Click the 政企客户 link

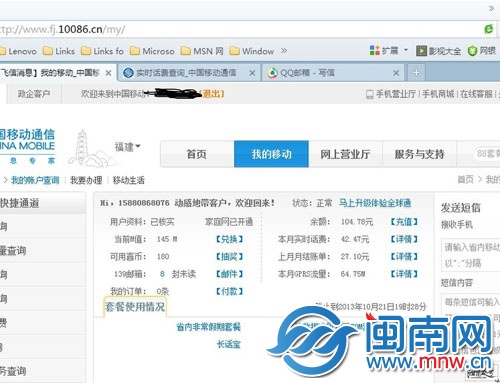point(34,94)
